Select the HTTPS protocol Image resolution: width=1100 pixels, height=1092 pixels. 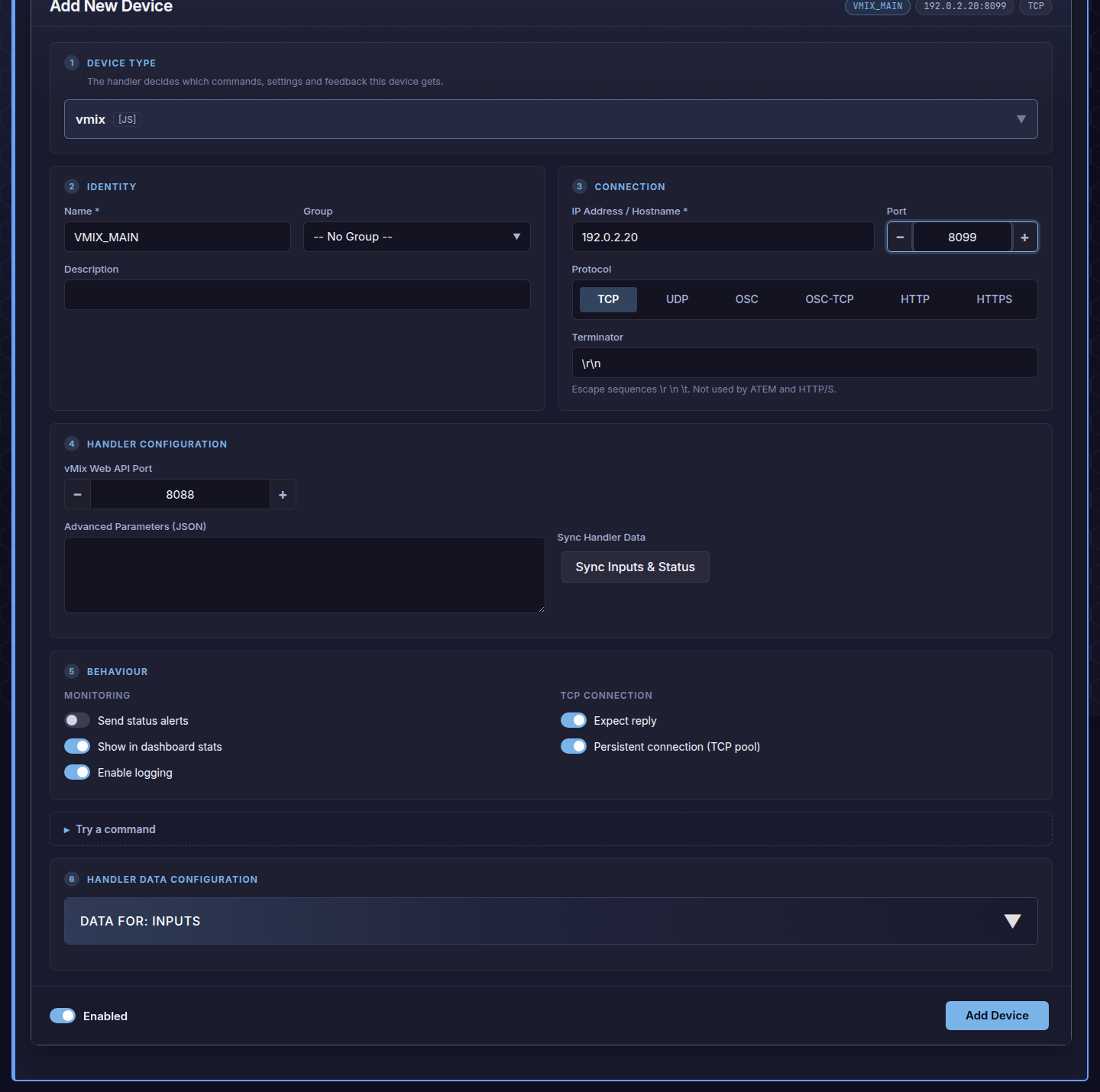(x=995, y=299)
